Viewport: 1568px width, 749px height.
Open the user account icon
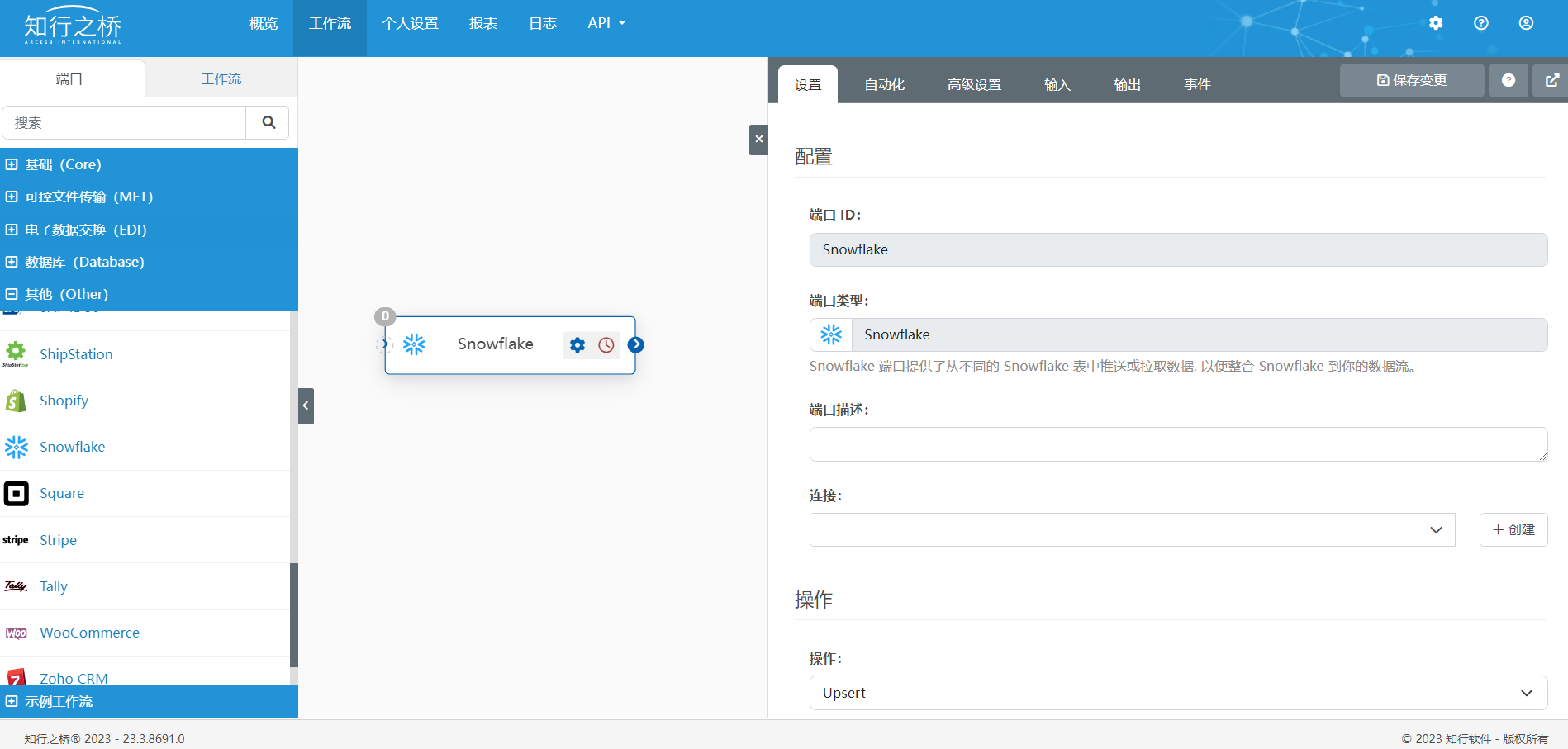[x=1526, y=23]
